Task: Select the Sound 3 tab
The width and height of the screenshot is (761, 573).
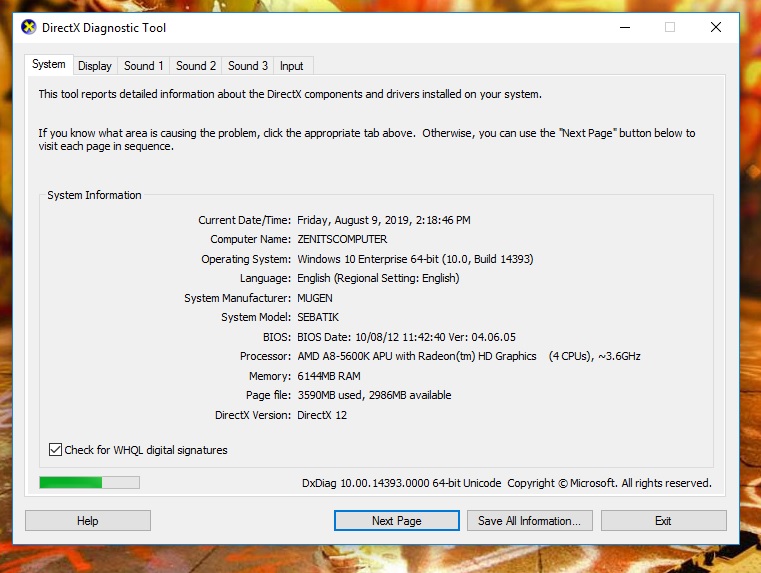Action: click(248, 66)
